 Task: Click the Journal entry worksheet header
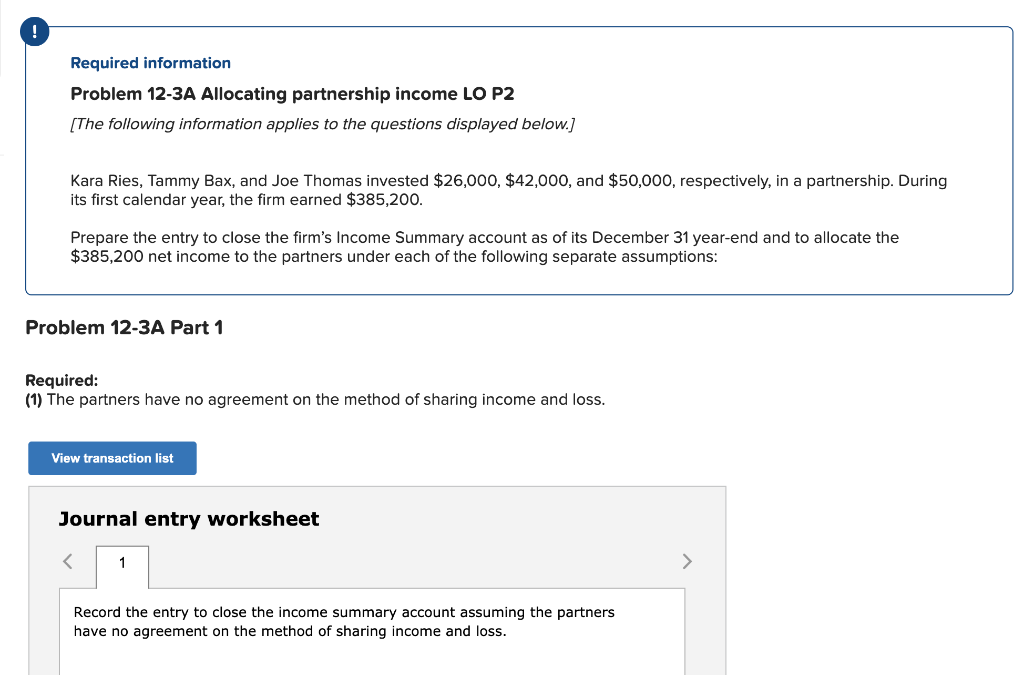188,519
